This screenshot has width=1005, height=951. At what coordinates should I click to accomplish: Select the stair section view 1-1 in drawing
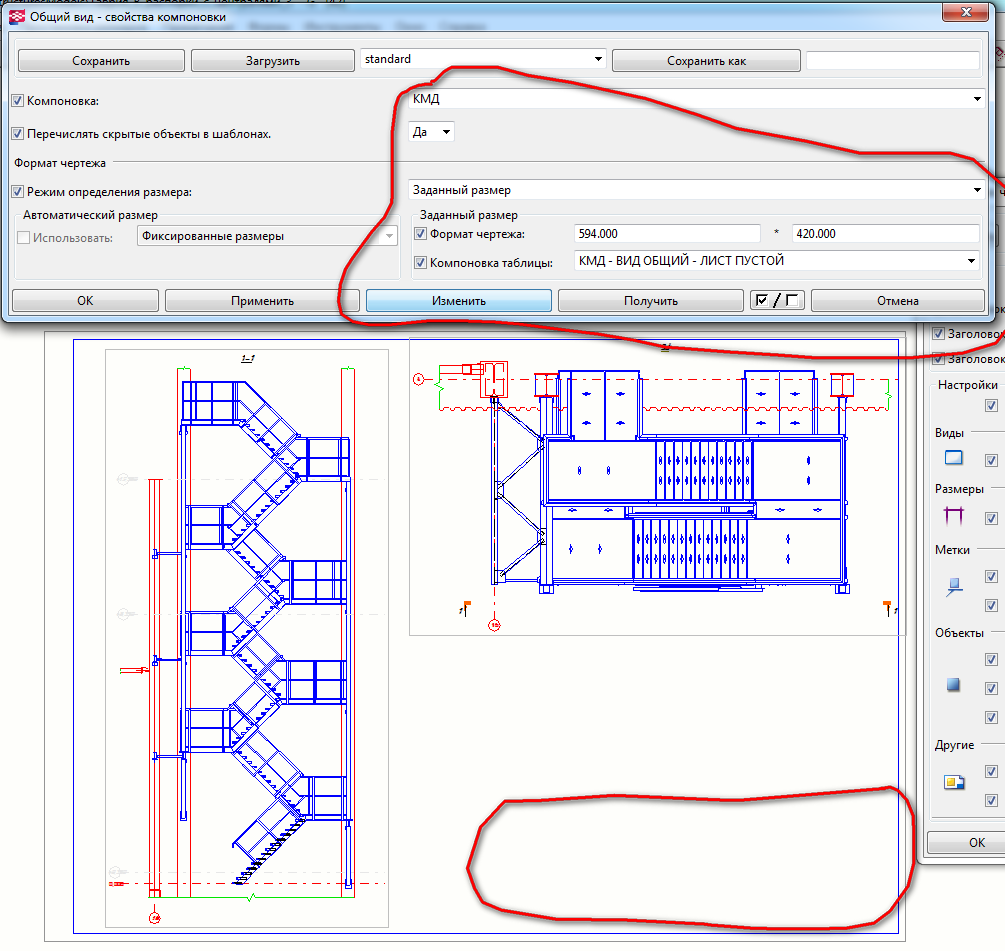click(x=246, y=640)
